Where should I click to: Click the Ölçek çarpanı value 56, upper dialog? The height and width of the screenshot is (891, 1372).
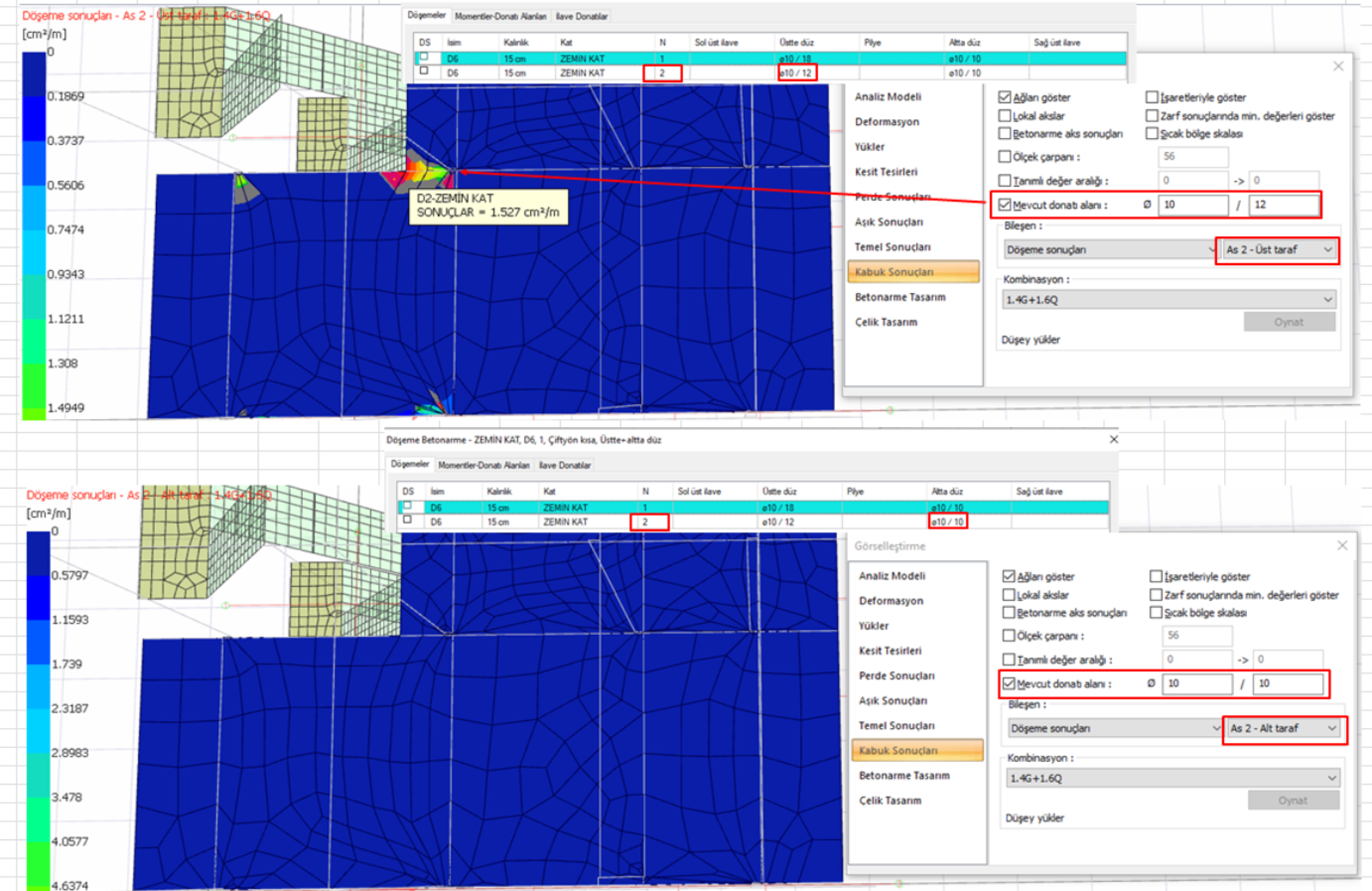1193,156
